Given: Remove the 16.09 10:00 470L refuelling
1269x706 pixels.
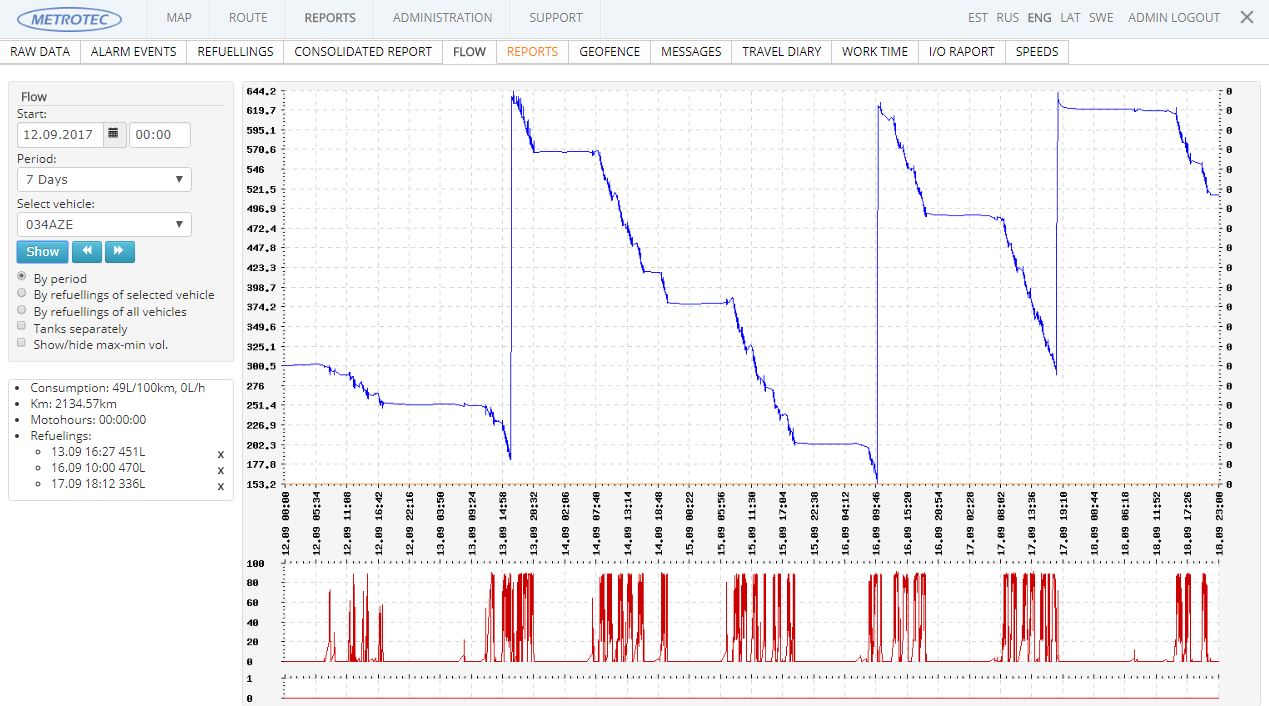Looking at the screenshot, I should click(x=221, y=470).
